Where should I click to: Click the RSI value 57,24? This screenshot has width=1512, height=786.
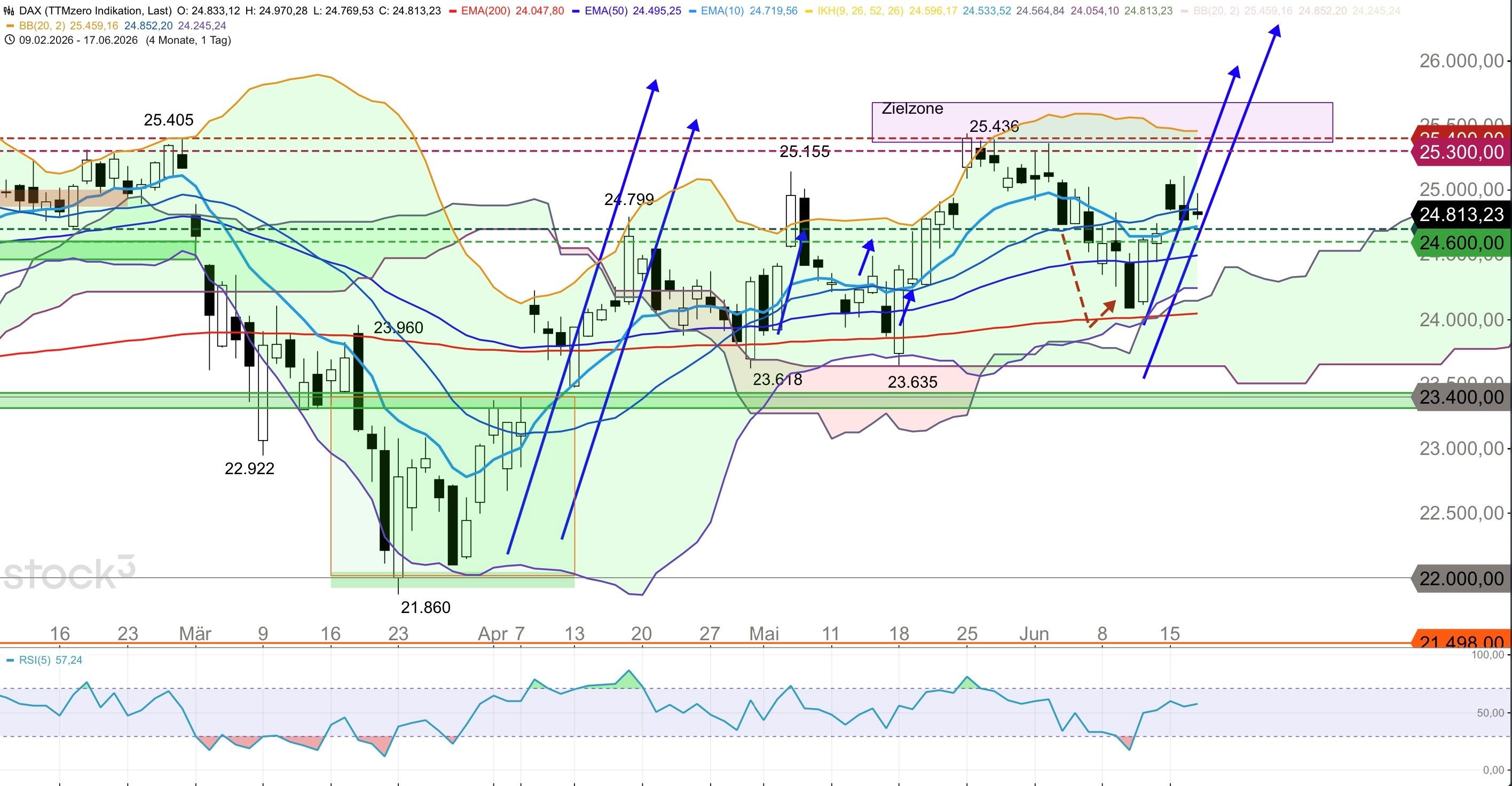69,660
